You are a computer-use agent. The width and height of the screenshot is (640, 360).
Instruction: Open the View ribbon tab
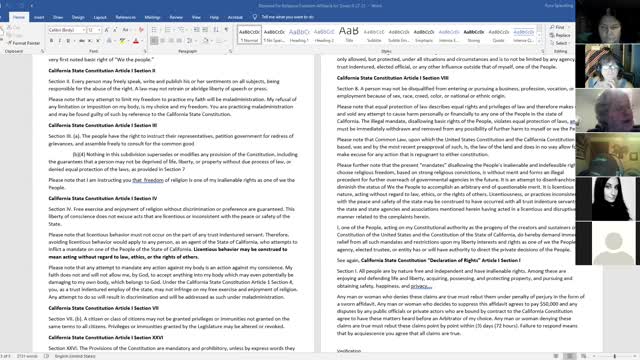coord(196,17)
